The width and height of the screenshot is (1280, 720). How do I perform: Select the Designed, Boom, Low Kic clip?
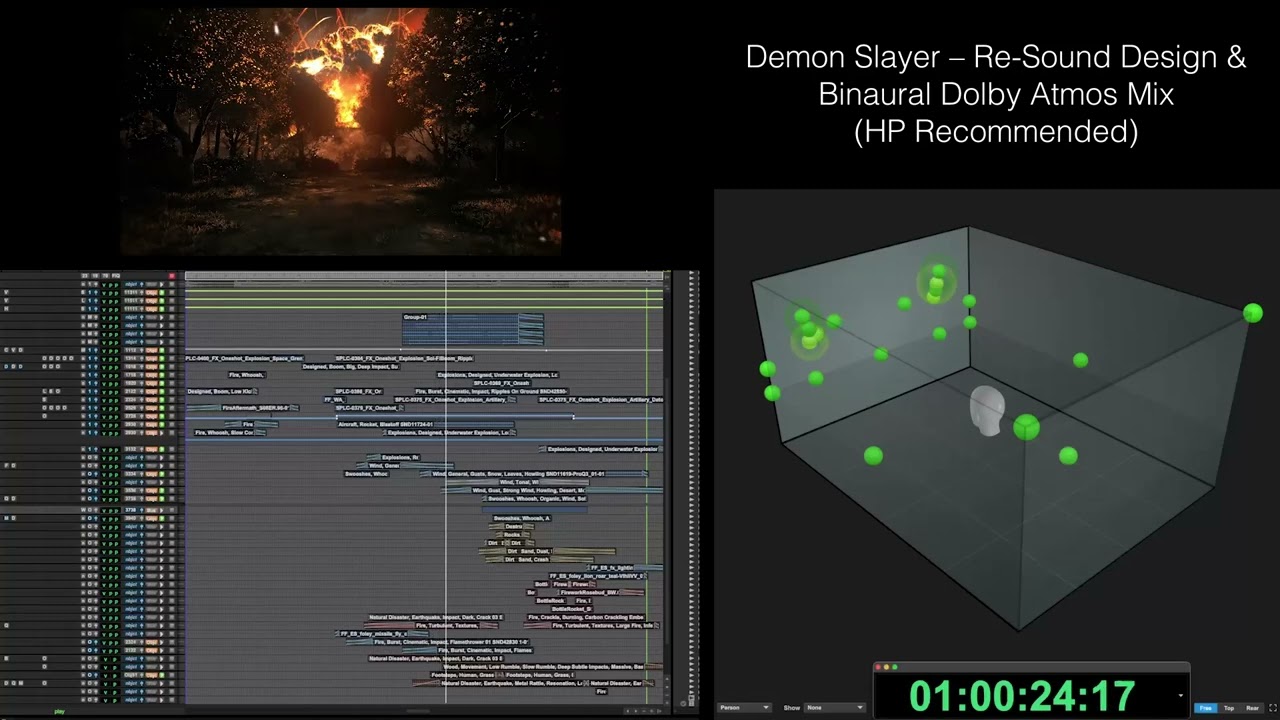(222, 391)
